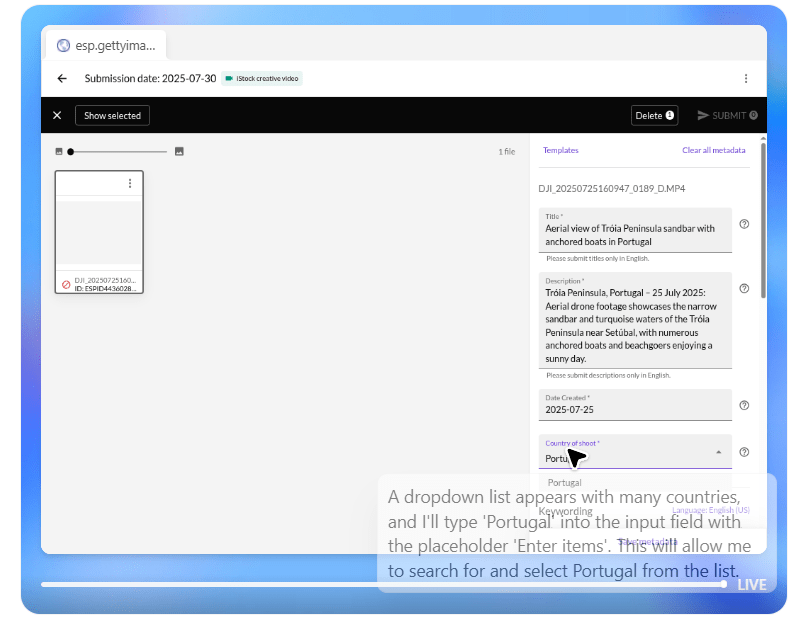Image resolution: width=796 pixels, height=620 pixels.
Task: Collapse the Country of shoot dropdown arrow
Action: pos(718,452)
